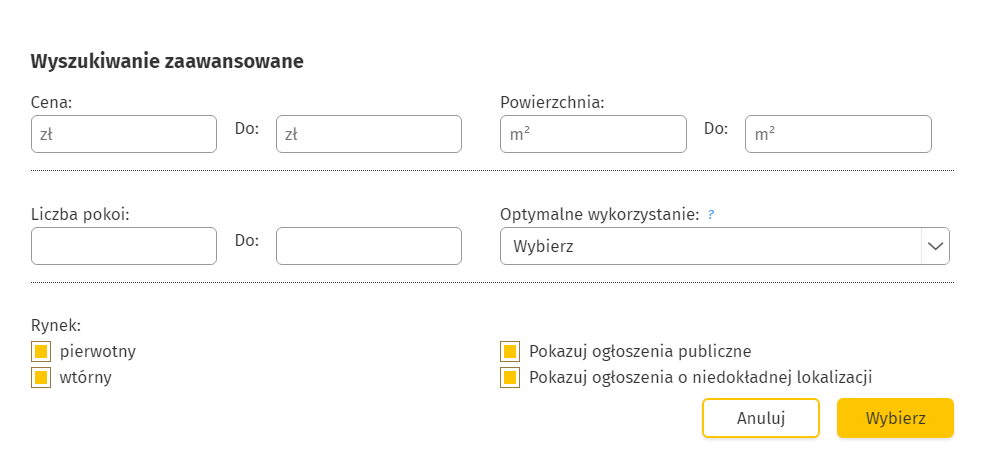Click the maximum Powierzchnia field
Viewport: 987px width, 461px height.
pos(838,134)
